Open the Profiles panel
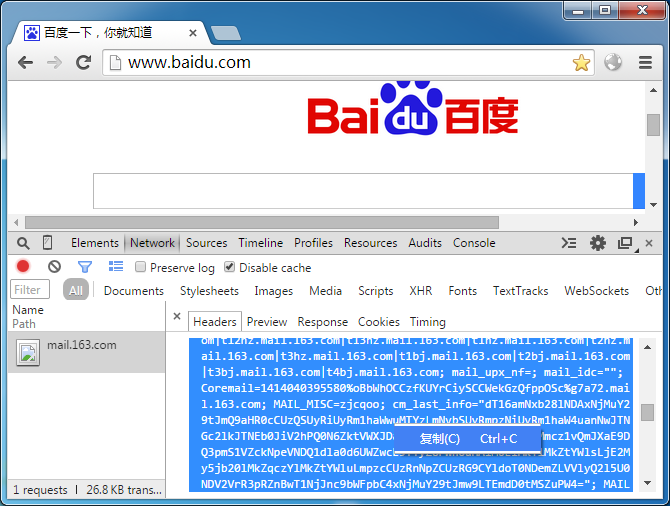This screenshot has width=670, height=506. [x=313, y=243]
